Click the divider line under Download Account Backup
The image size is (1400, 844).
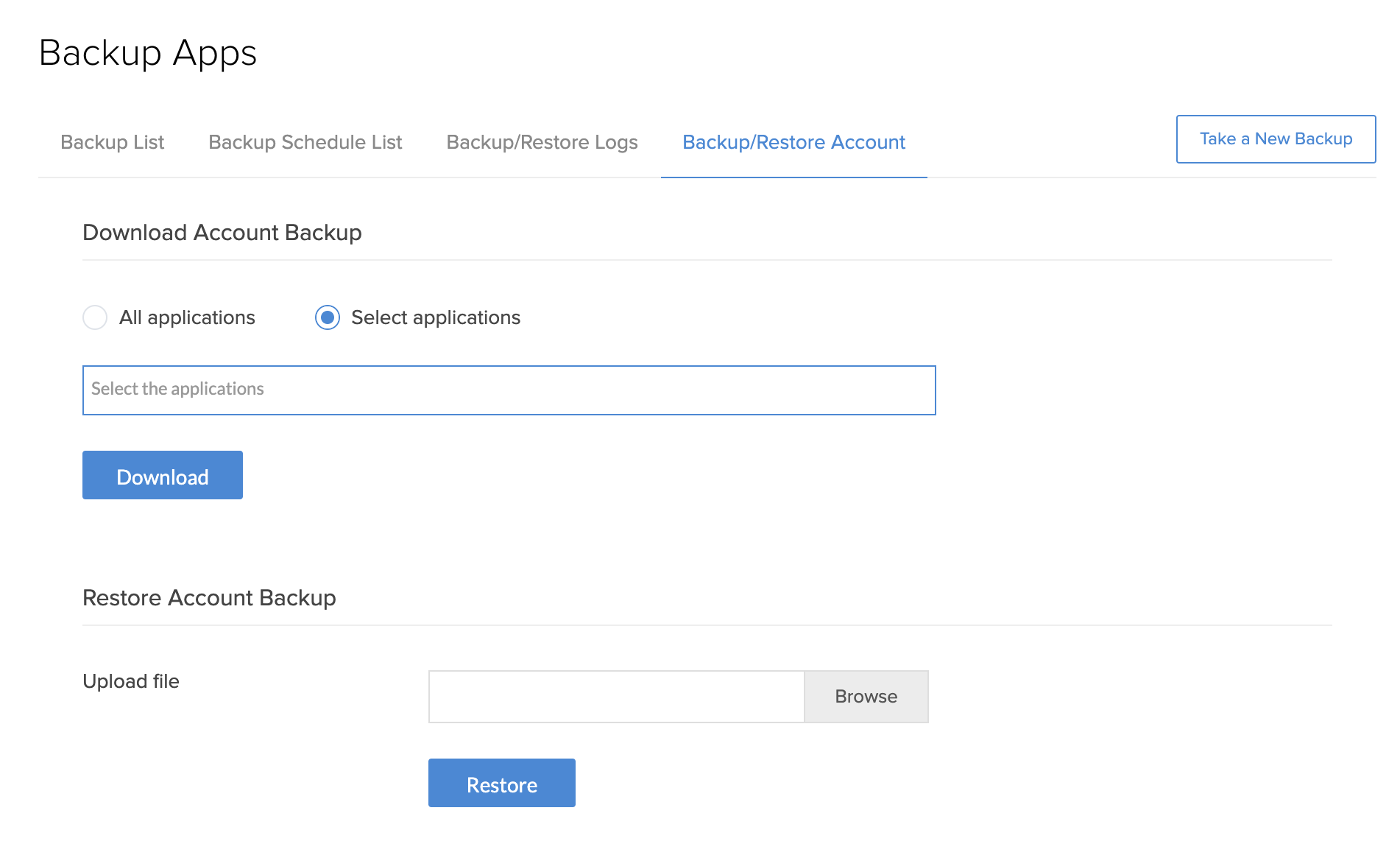(707, 260)
